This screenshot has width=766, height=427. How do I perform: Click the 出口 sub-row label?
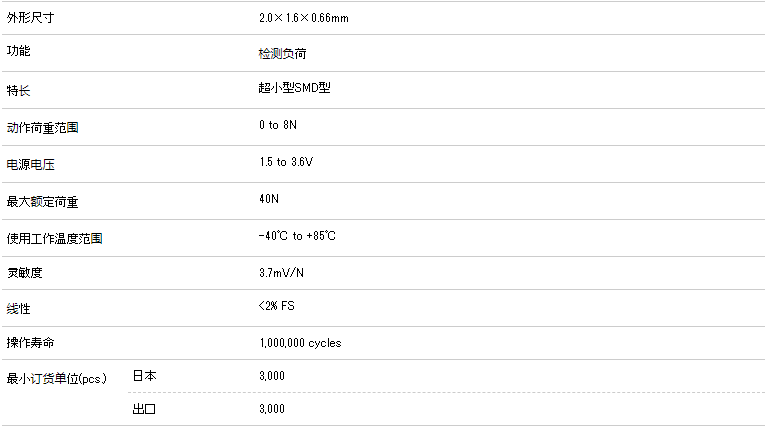(145, 409)
